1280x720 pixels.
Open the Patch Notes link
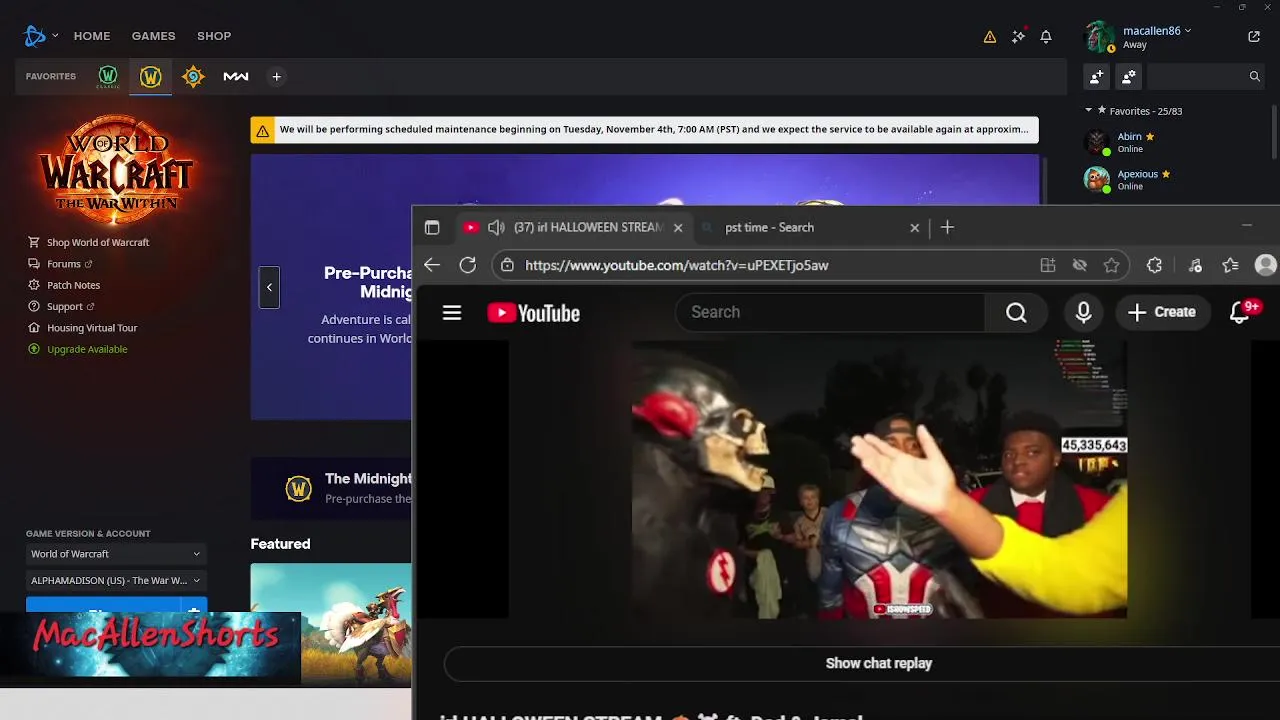[x=64, y=285]
